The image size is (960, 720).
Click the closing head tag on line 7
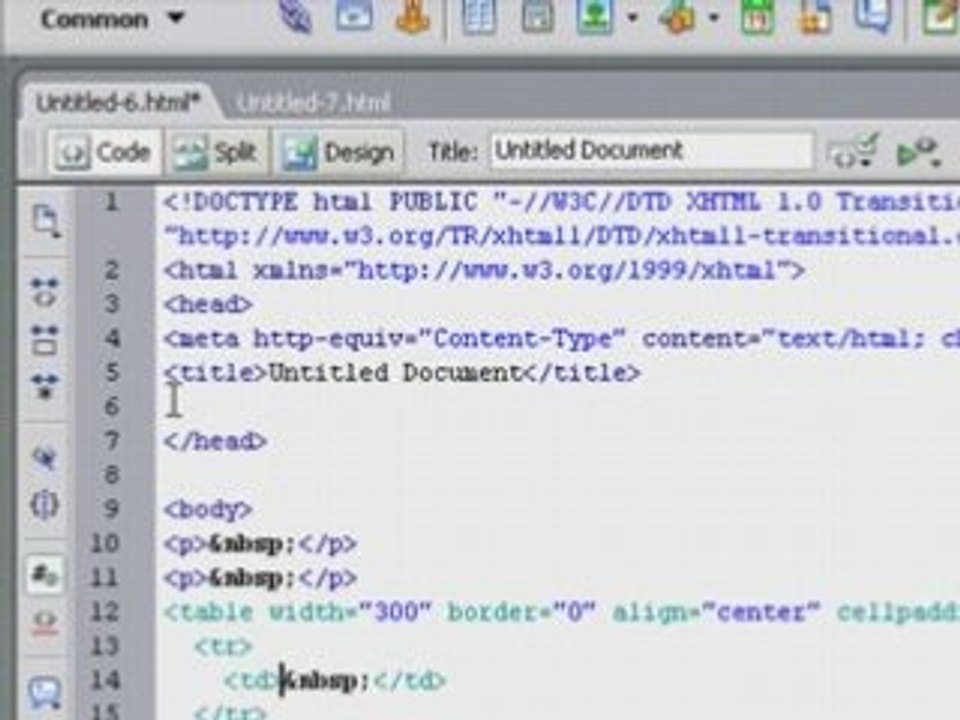[215, 441]
